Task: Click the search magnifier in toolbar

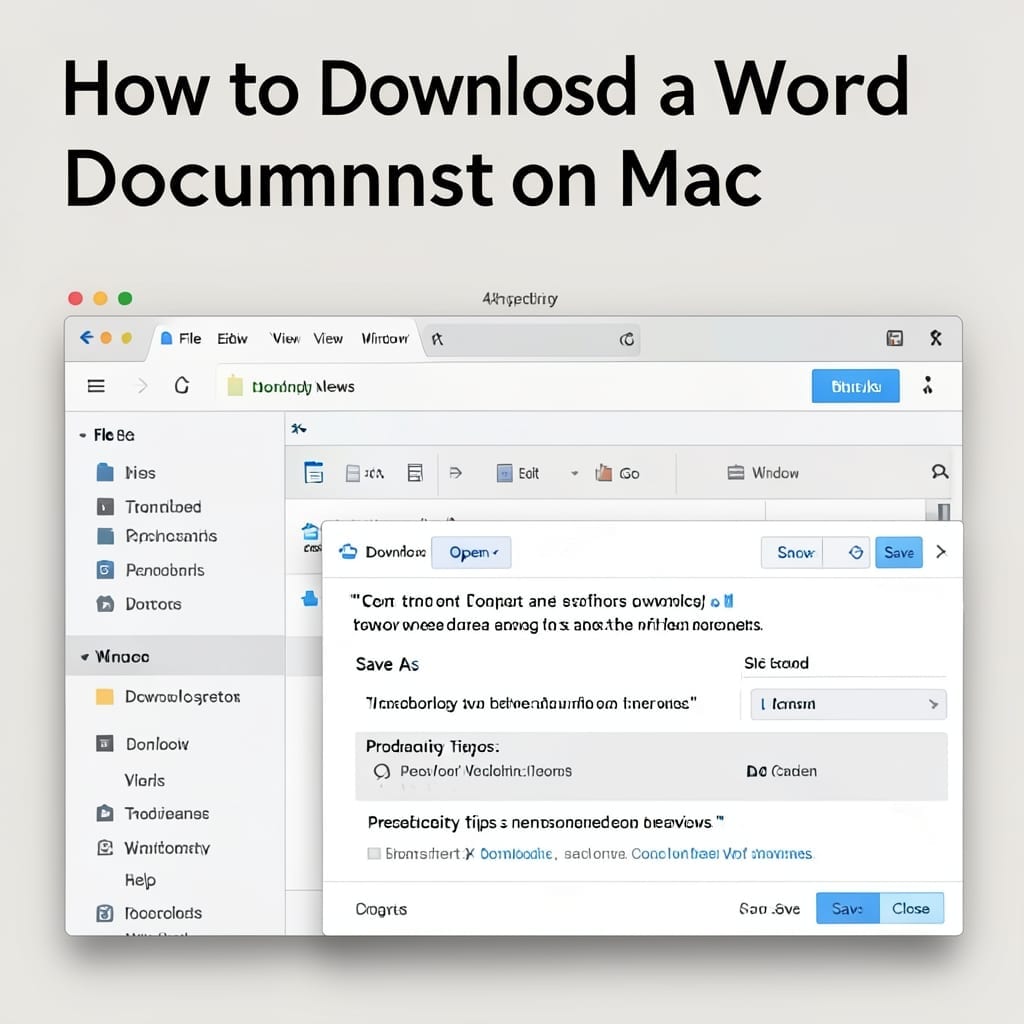Action: 940,472
